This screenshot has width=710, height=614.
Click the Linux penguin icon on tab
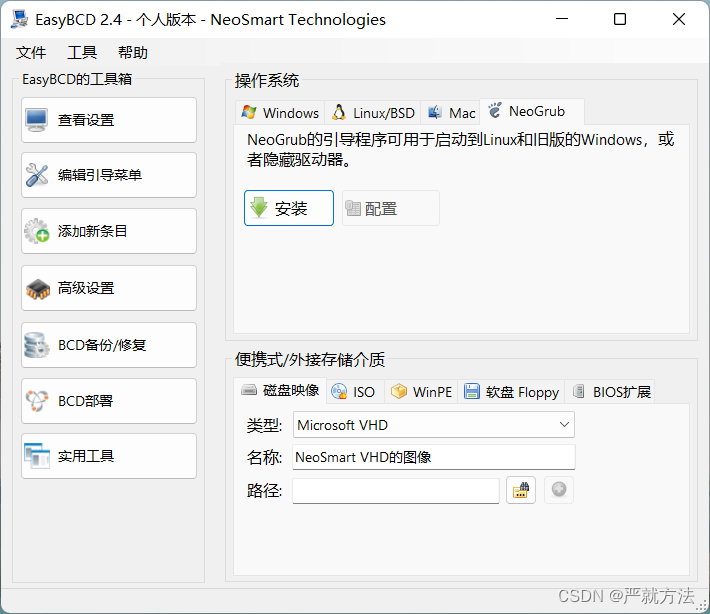339,112
